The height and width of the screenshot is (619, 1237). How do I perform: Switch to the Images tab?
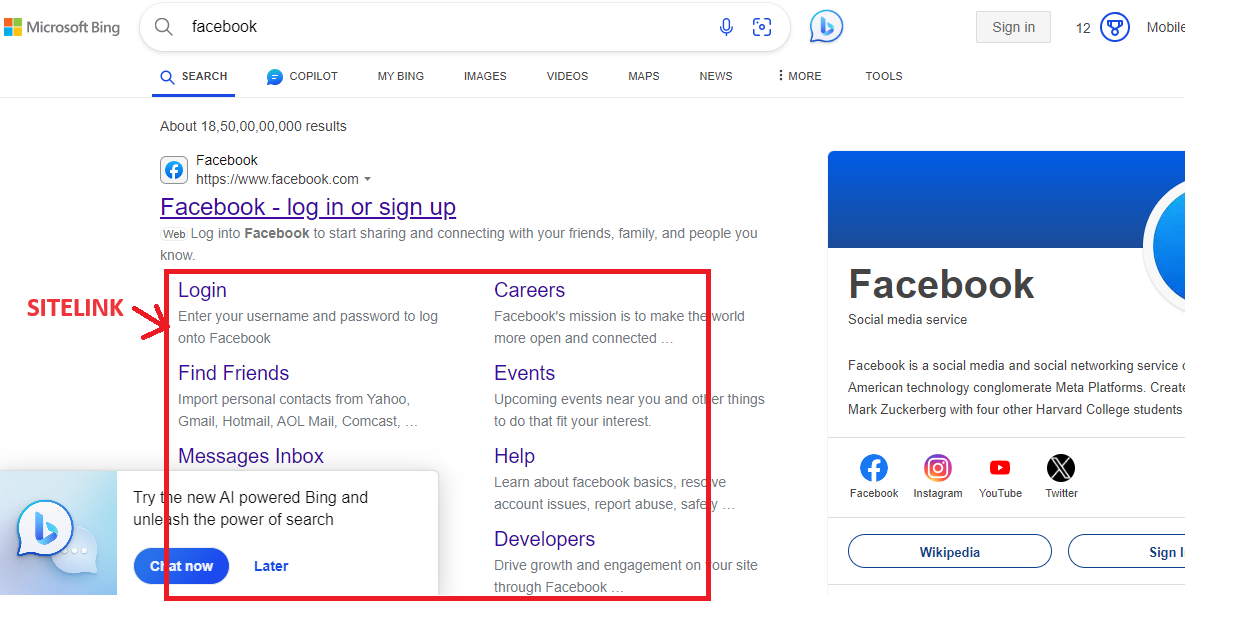(485, 76)
